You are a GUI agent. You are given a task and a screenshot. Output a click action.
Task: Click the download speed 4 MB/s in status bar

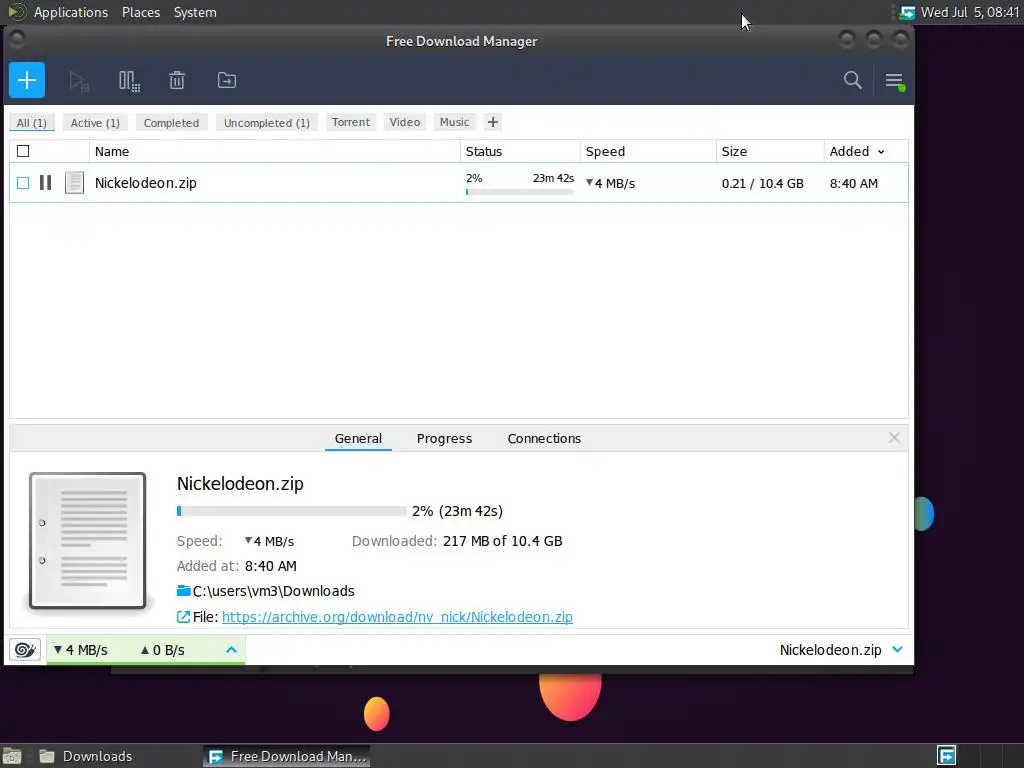tap(80, 650)
